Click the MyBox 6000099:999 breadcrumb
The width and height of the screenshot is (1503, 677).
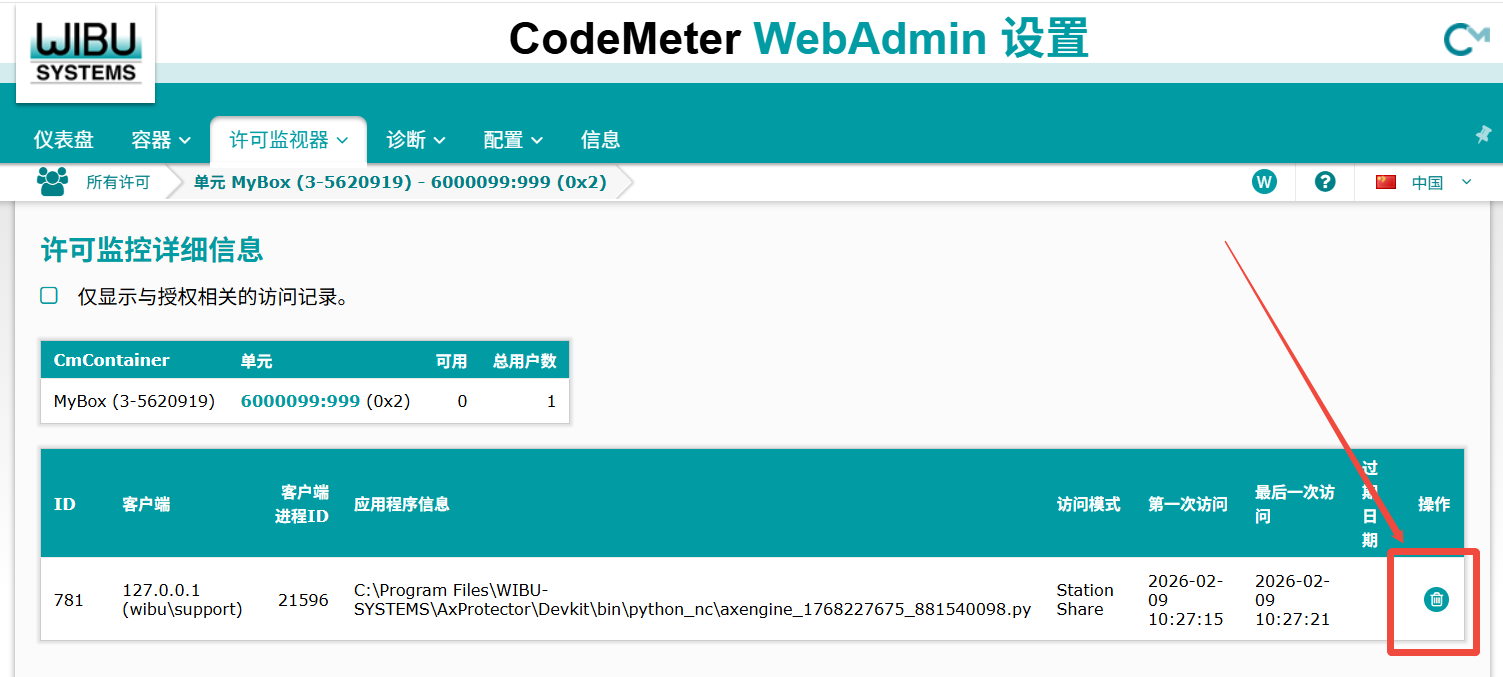click(x=400, y=182)
